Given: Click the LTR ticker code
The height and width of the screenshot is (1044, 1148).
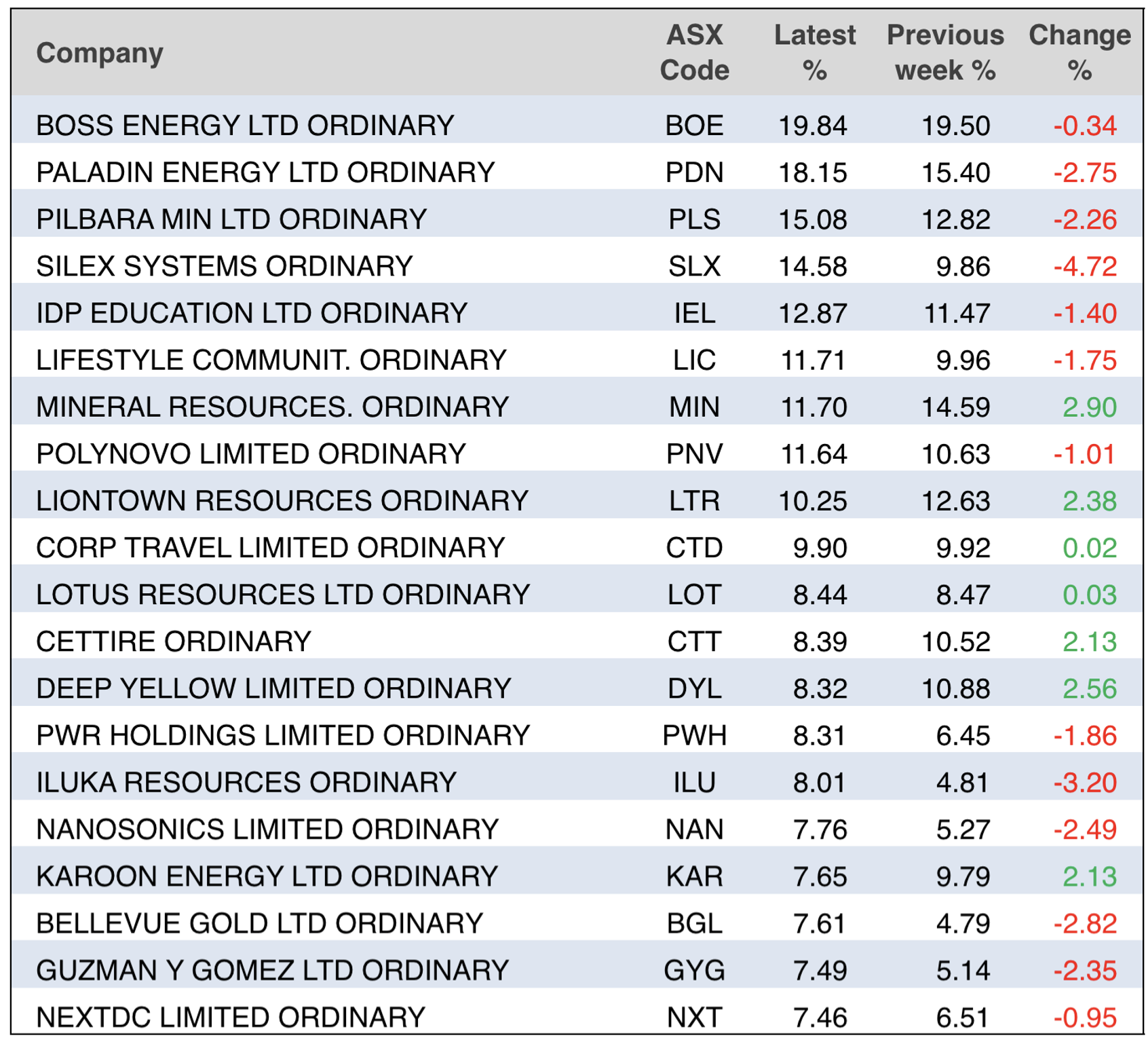Looking at the screenshot, I should click(694, 501).
